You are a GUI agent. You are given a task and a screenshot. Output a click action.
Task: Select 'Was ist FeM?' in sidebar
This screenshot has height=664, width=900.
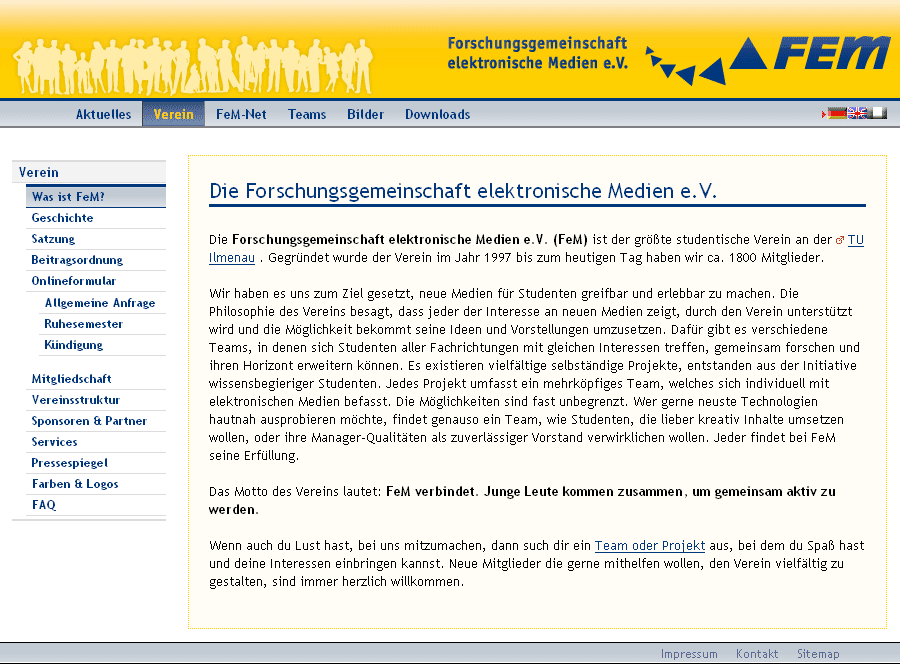coord(96,196)
